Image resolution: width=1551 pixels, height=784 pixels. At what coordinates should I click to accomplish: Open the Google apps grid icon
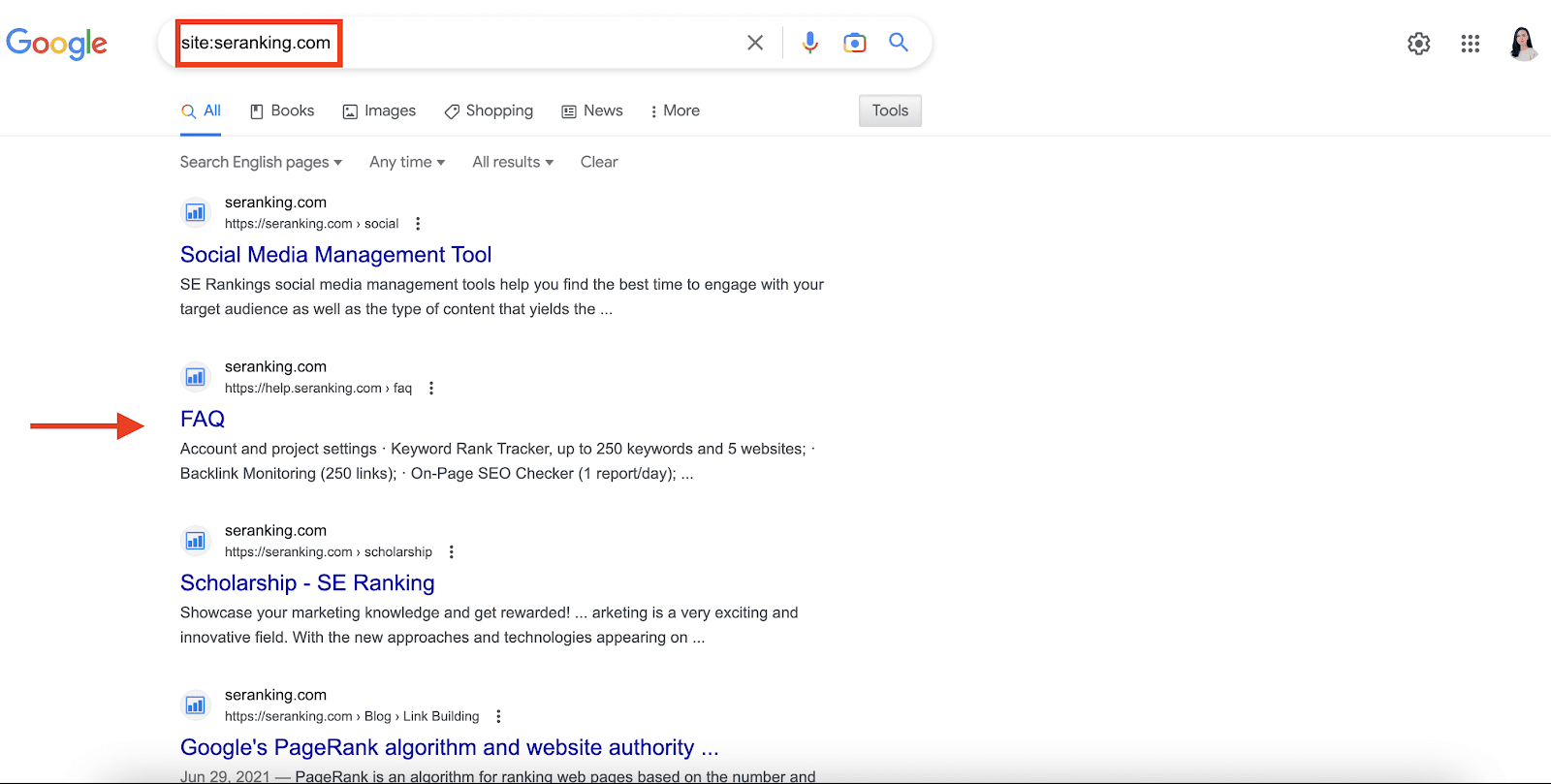(1471, 44)
